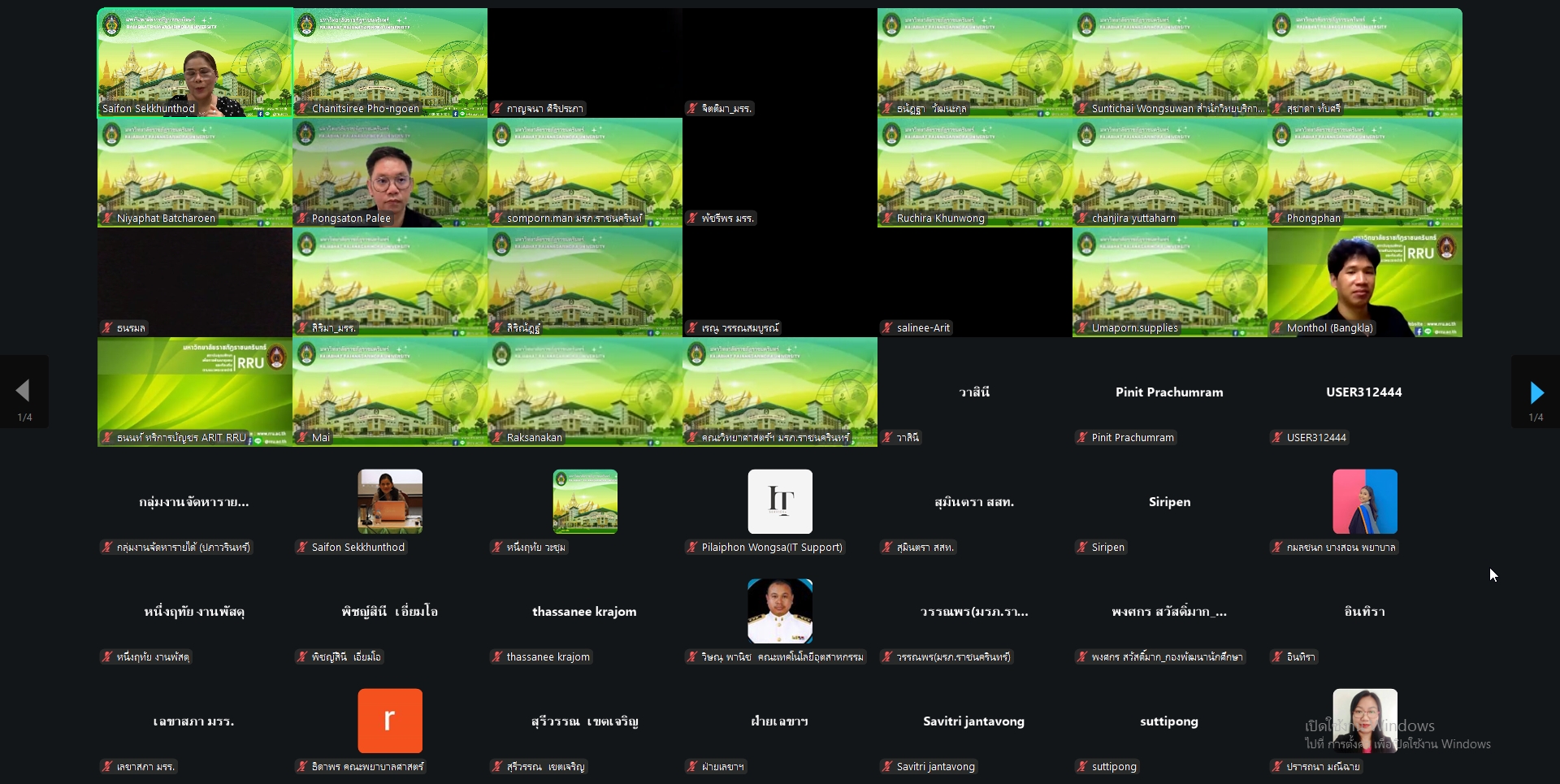
Task: Go to the next gallery page arrow
Action: [x=1536, y=392]
